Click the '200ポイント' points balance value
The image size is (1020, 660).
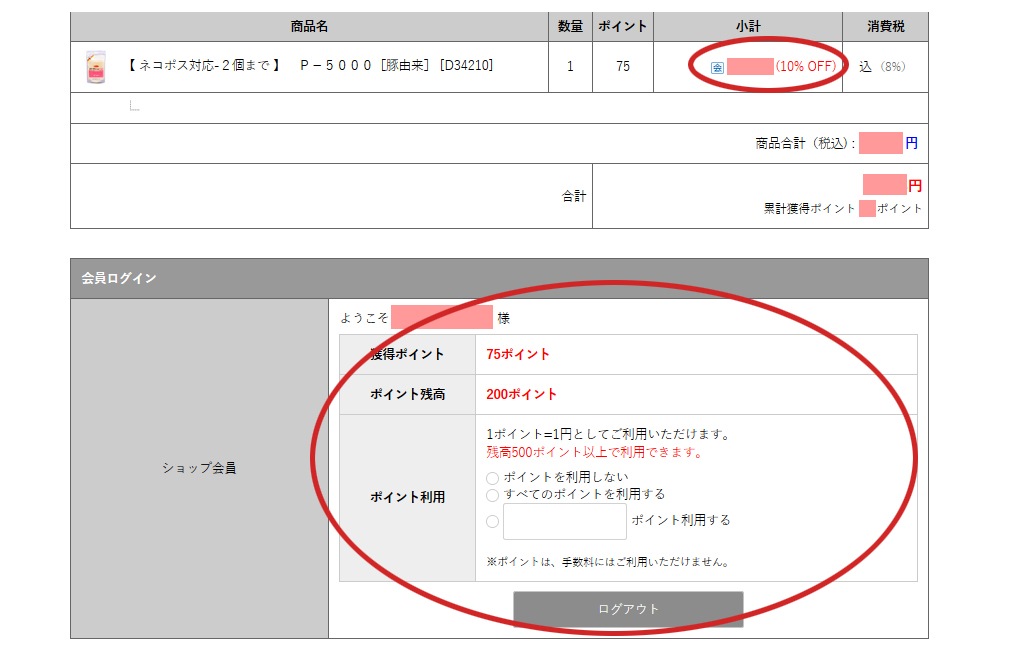tap(522, 394)
